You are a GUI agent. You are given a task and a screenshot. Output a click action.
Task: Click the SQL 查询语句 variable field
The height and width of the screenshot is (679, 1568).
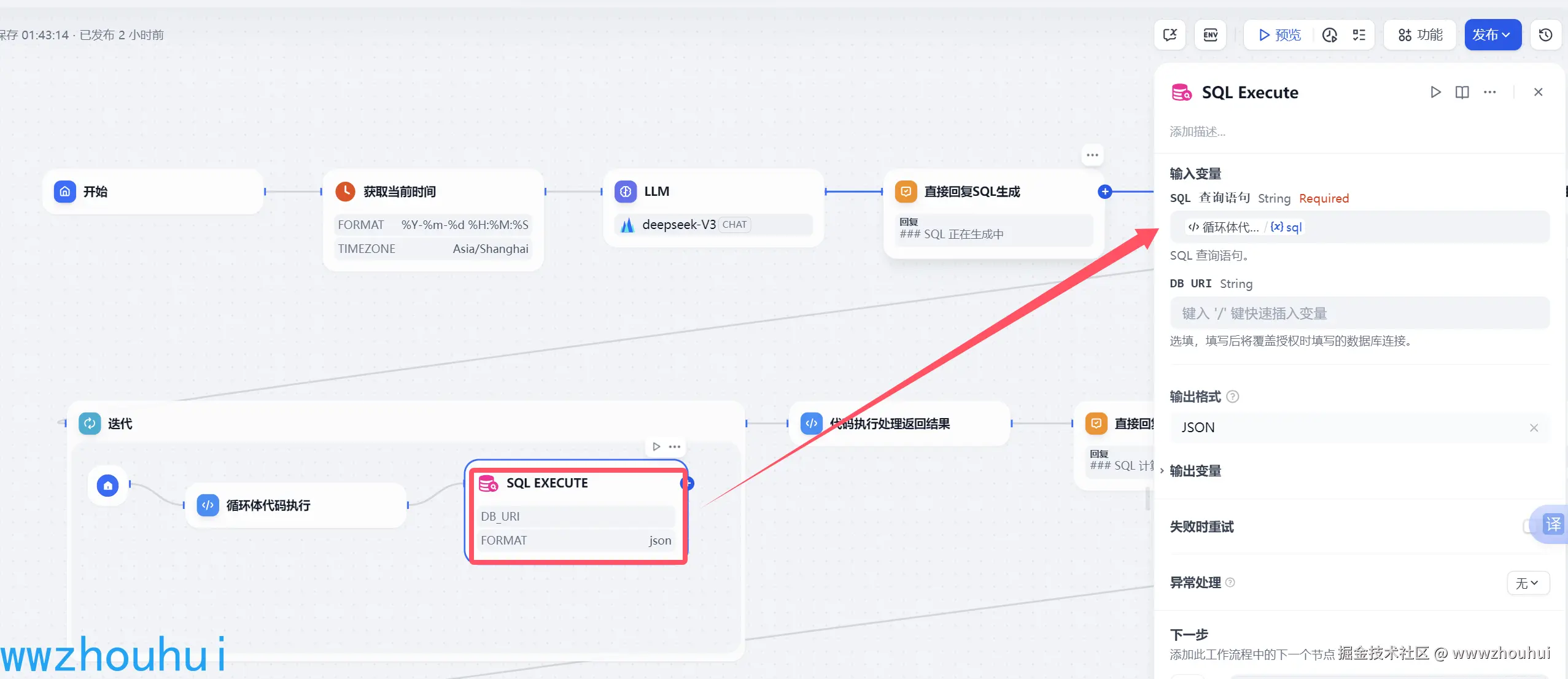coord(1359,227)
